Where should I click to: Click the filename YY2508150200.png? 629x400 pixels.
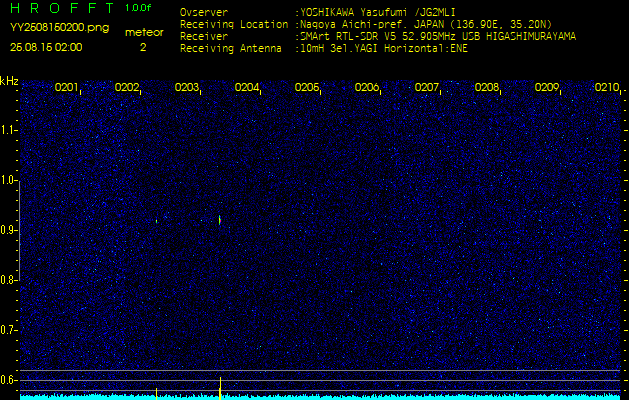click(59, 28)
